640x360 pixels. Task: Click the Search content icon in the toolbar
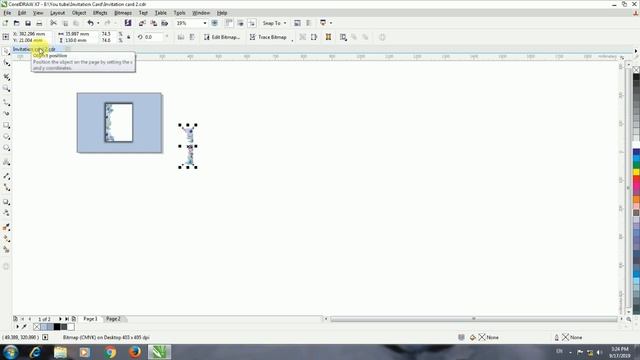(128, 23)
